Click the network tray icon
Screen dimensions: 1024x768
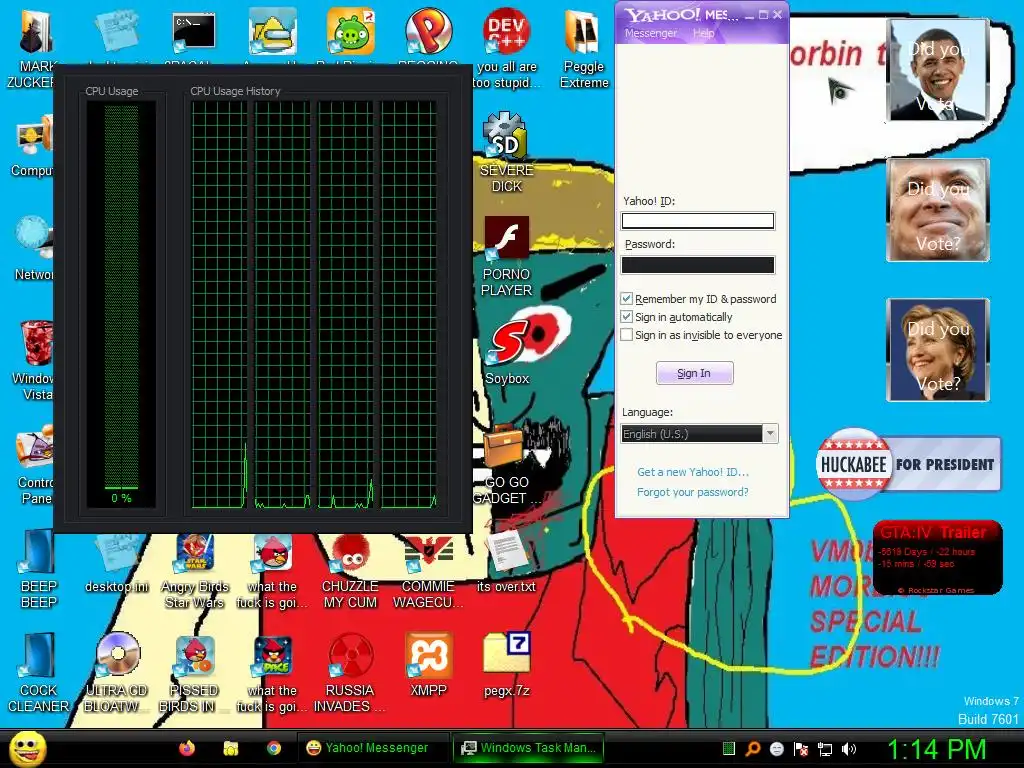click(x=825, y=749)
